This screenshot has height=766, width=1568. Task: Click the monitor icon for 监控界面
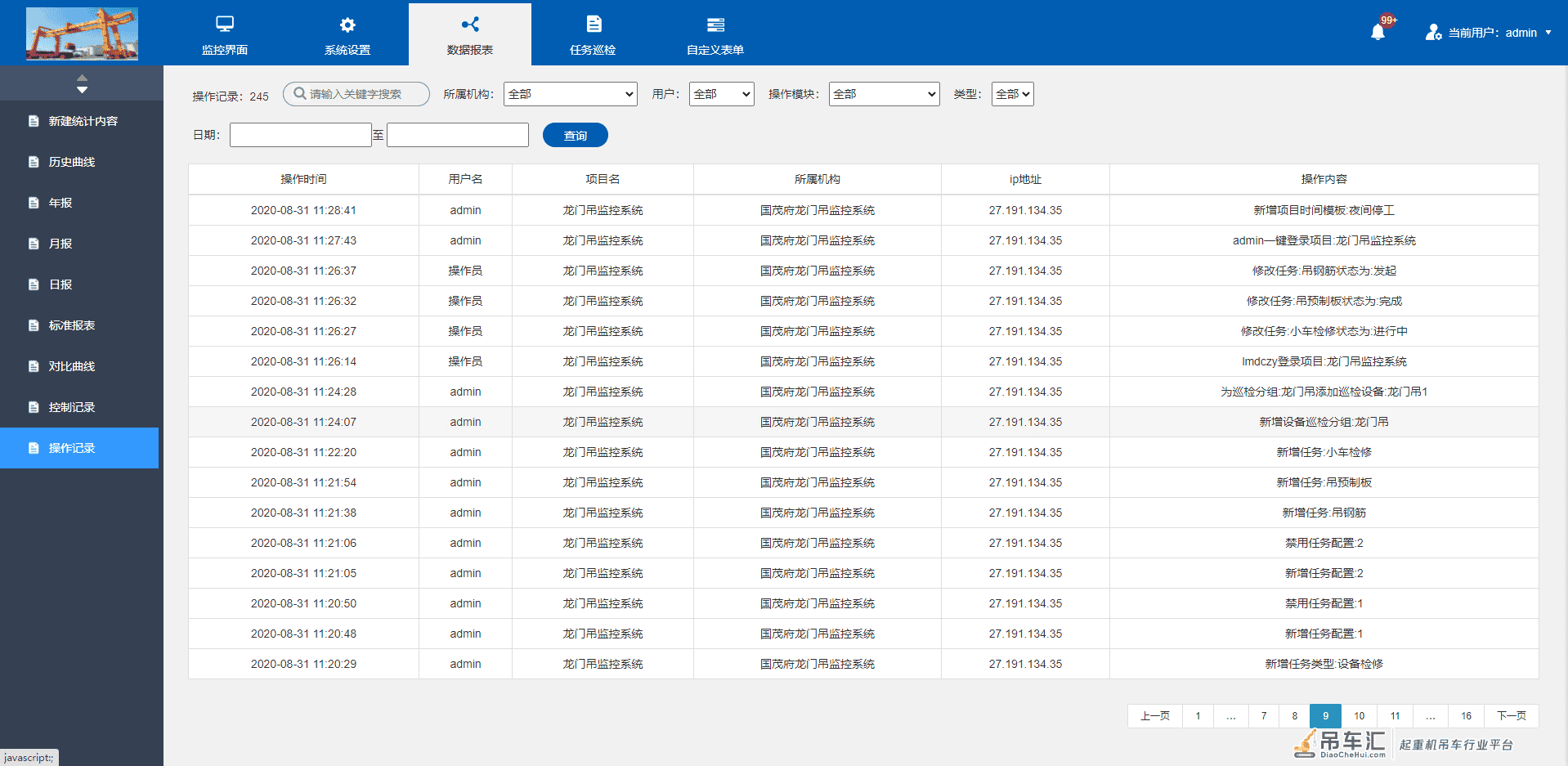click(x=225, y=24)
